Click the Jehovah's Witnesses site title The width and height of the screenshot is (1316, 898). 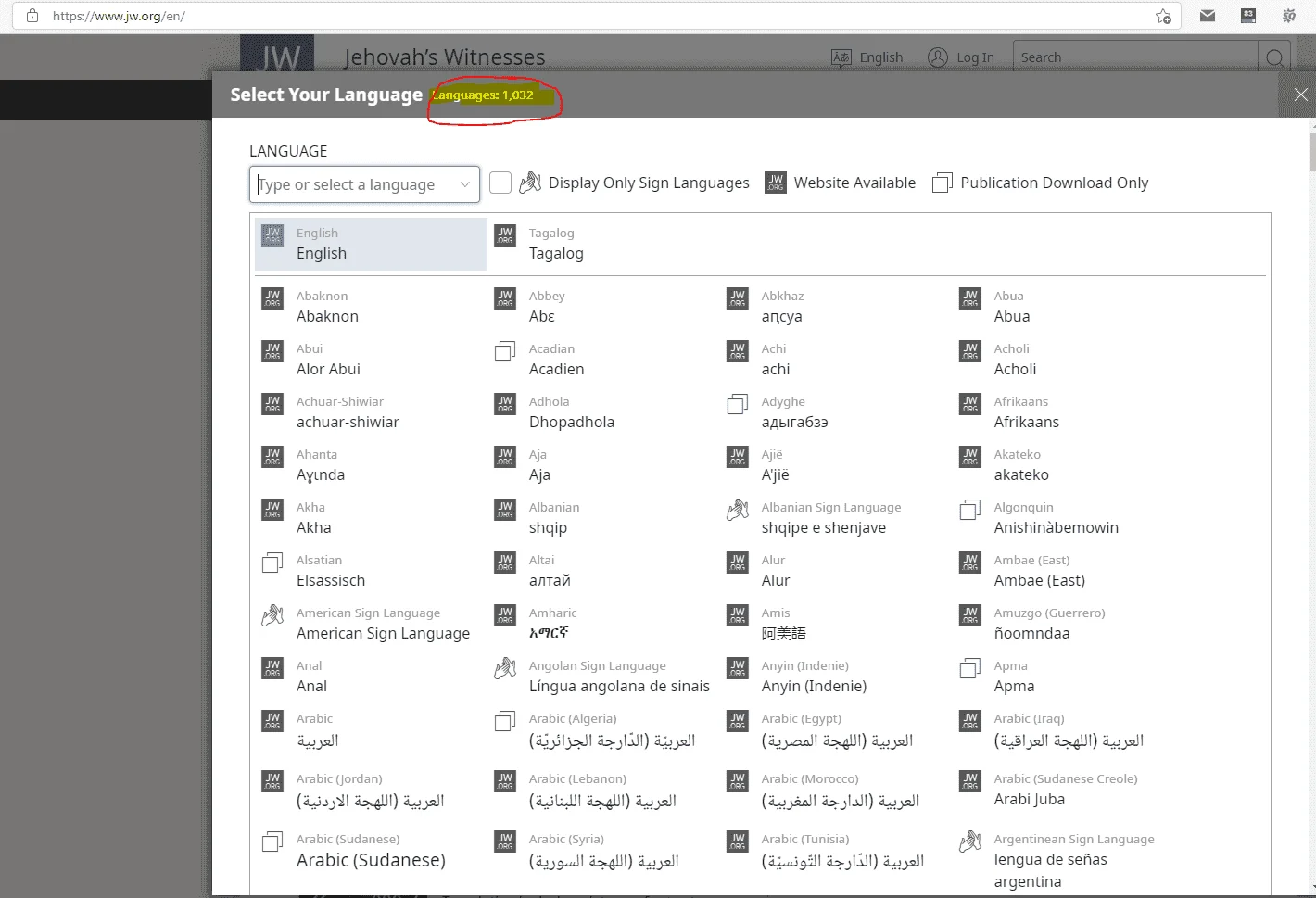click(445, 57)
